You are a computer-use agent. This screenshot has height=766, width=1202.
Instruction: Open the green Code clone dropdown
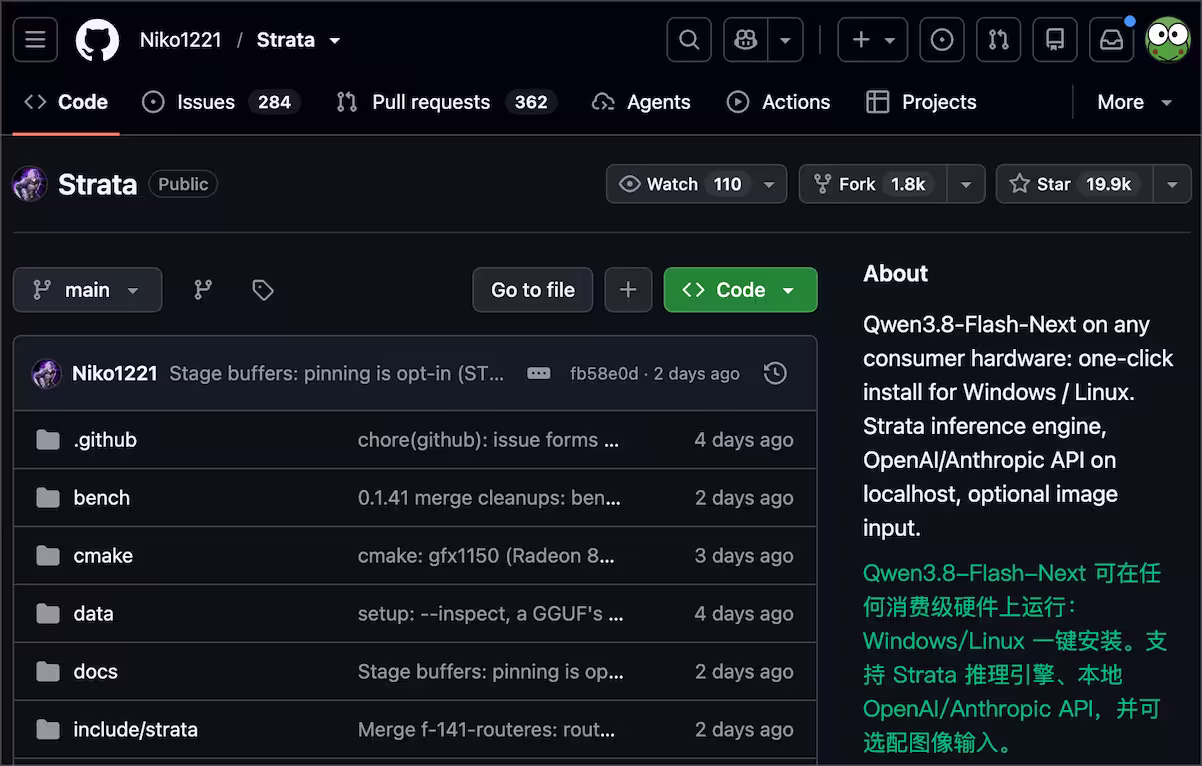(740, 290)
